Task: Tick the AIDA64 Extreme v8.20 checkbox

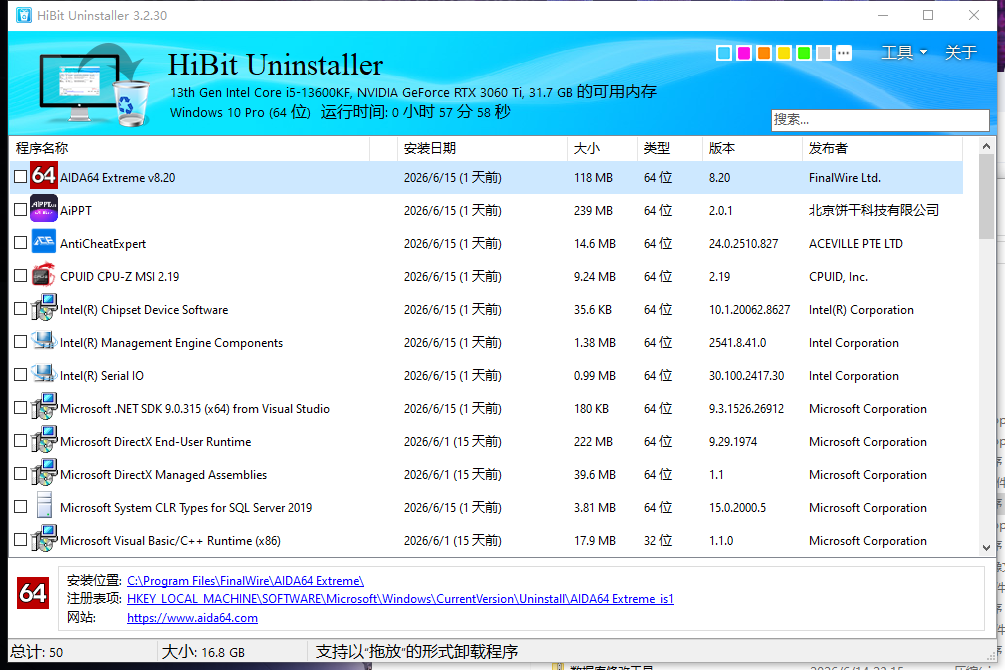Action: pos(21,176)
